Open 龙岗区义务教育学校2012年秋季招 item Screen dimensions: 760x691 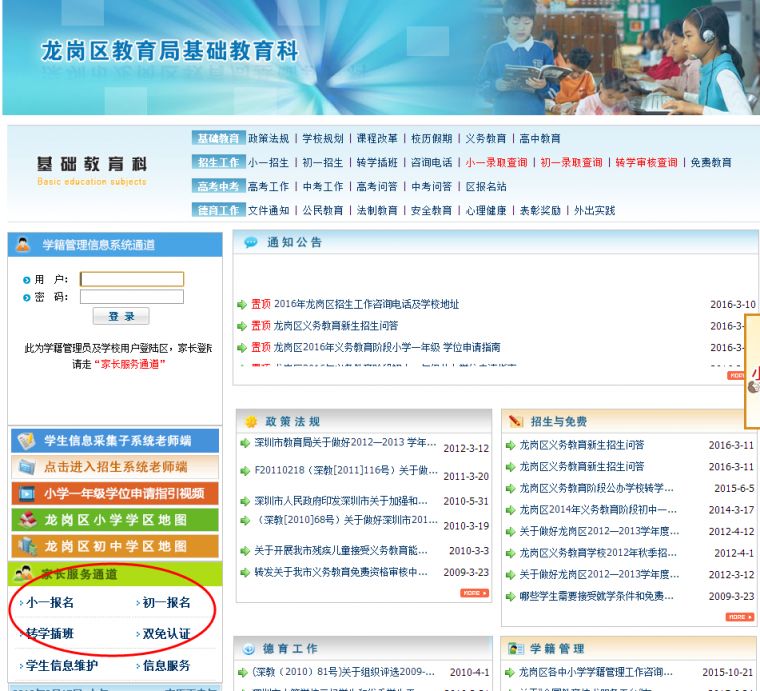click(598, 553)
